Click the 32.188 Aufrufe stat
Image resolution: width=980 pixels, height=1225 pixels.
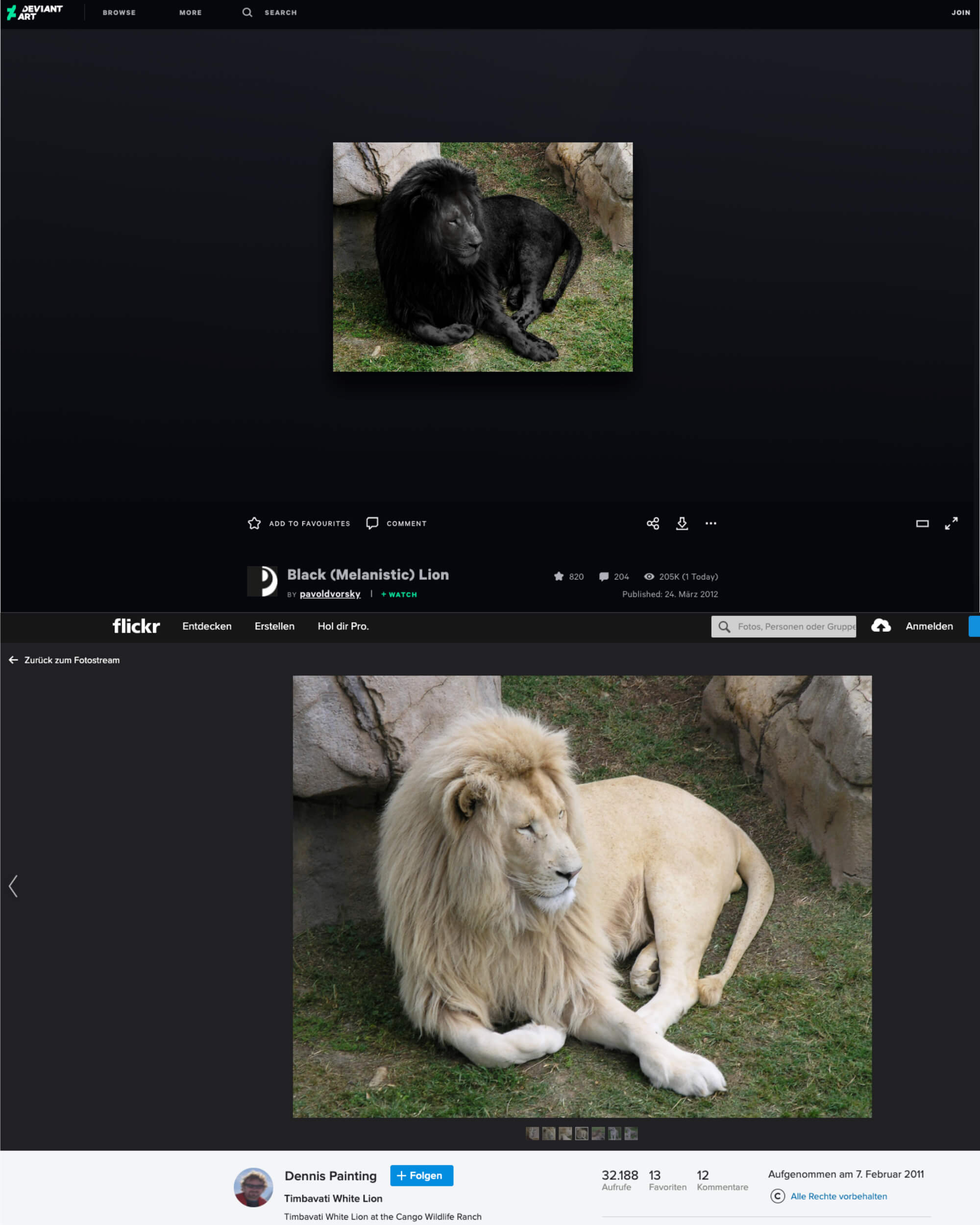(x=620, y=1180)
